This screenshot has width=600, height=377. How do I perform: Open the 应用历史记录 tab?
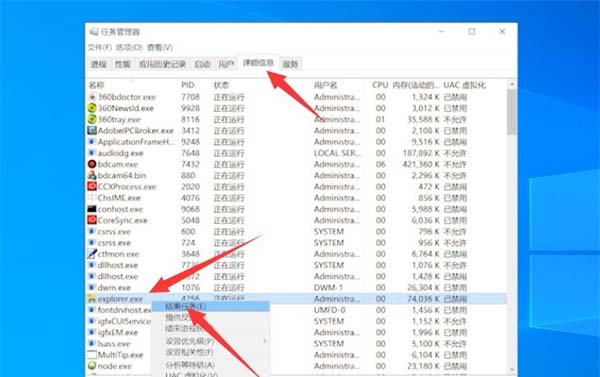(x=163, y=64)
